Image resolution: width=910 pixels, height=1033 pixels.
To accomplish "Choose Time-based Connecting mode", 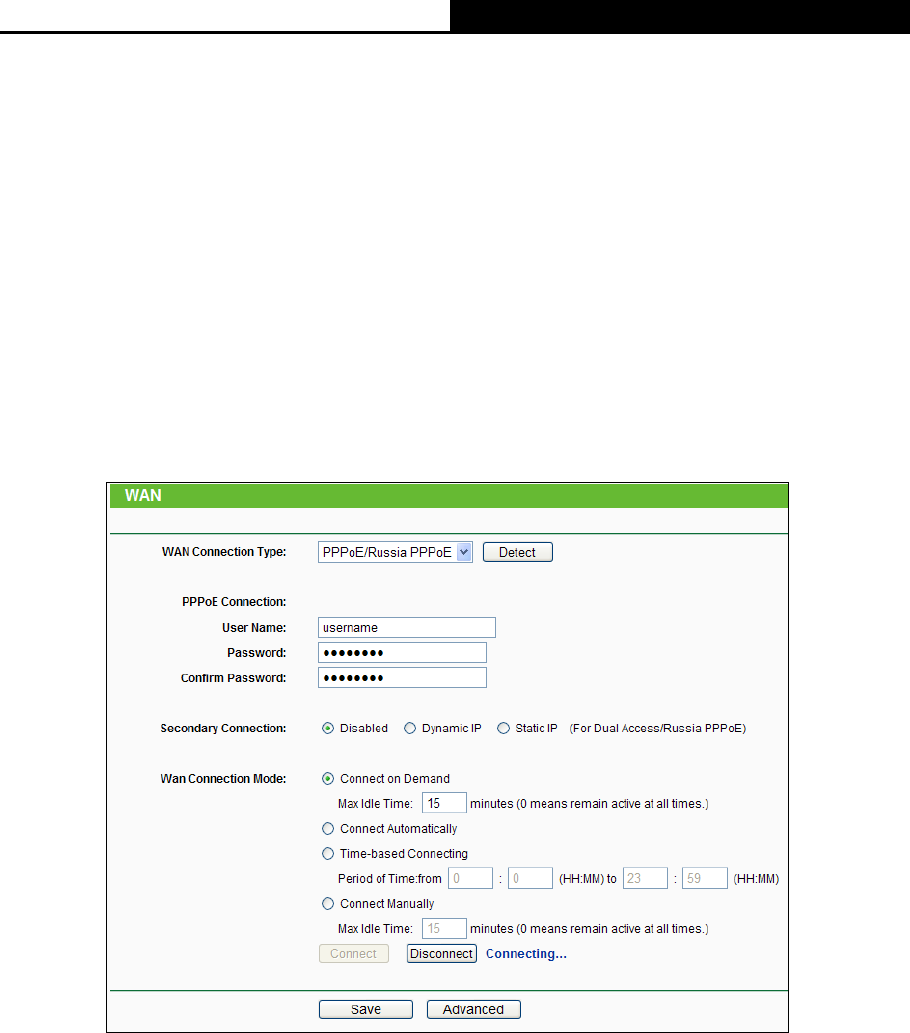I will click(327, 854).
